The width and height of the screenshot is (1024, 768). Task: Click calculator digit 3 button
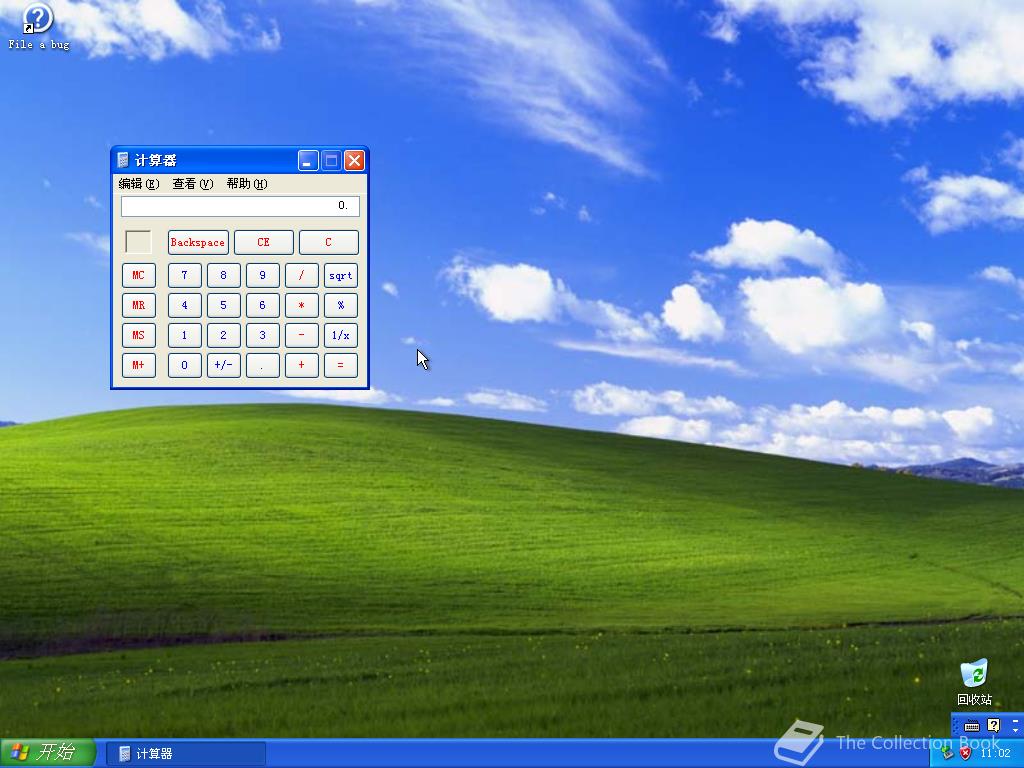pos(263,336)
